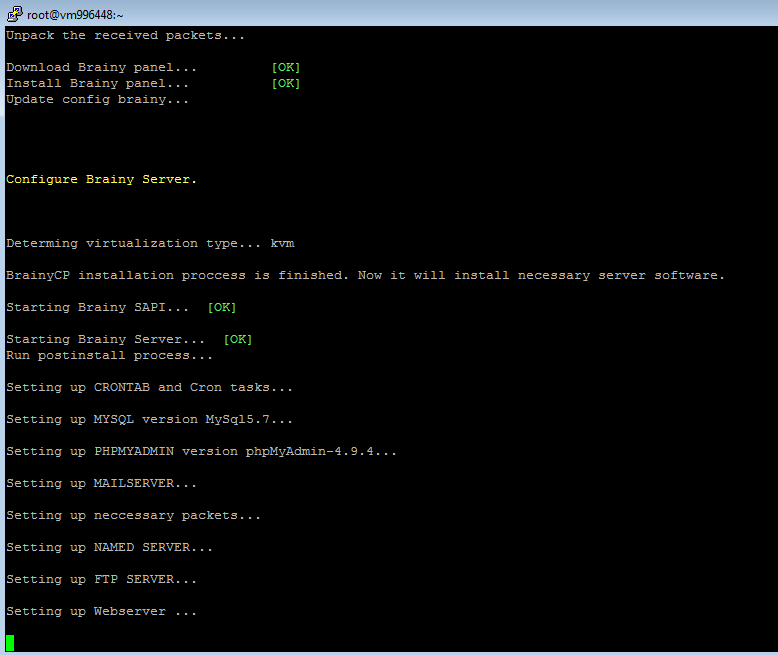Click the OK status after Starting Brainy SAPI
778x655 pixels.
click(221, 308)
